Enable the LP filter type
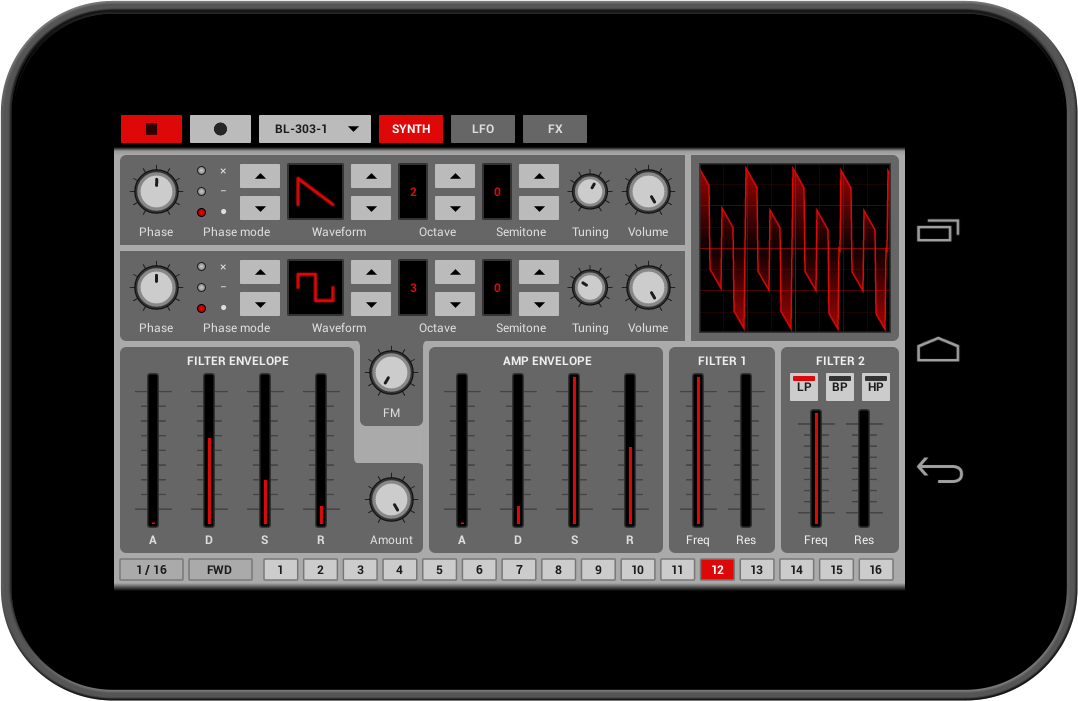The height and width of the screenshot is (701, 1078). point(804,386)
